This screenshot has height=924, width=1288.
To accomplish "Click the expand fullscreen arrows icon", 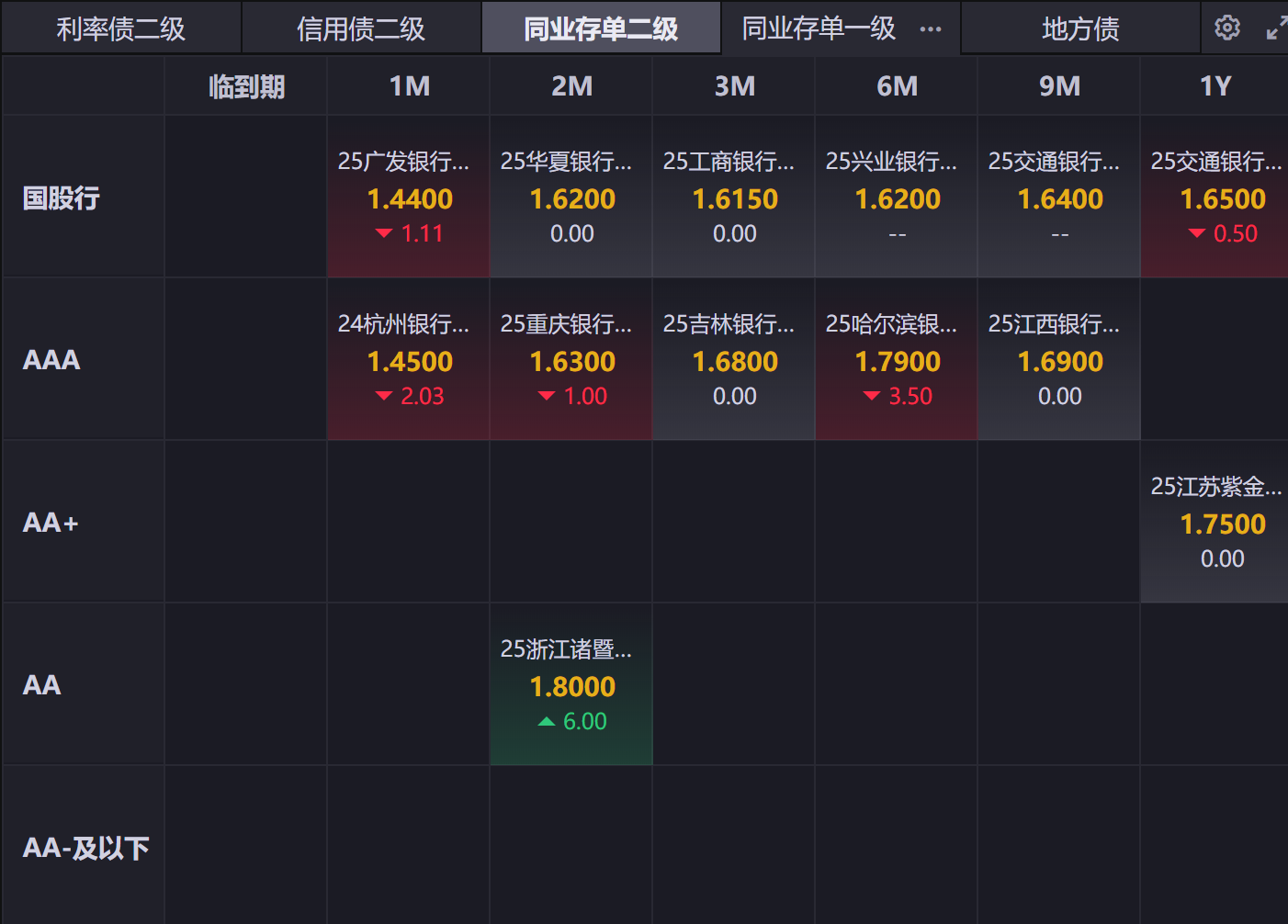I will coord(1276,28).
